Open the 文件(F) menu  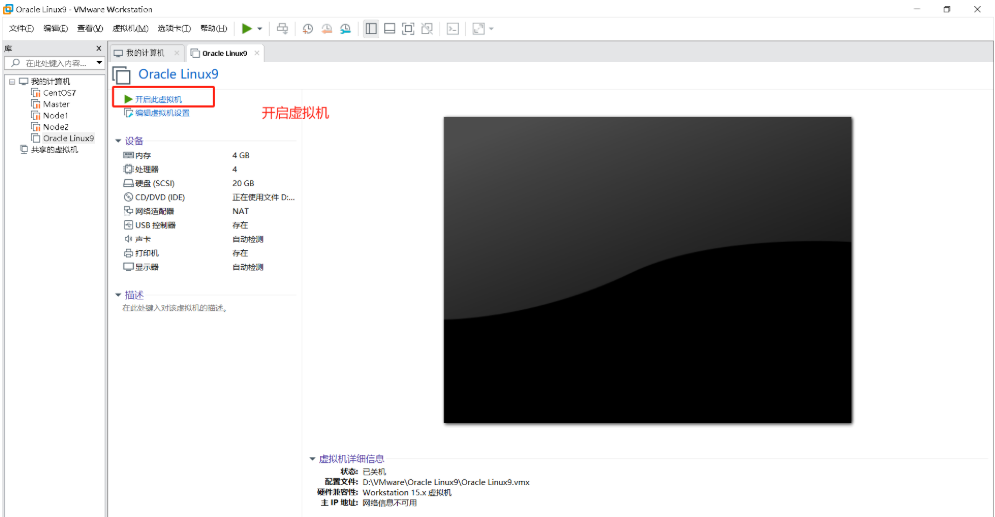[21, 29]
